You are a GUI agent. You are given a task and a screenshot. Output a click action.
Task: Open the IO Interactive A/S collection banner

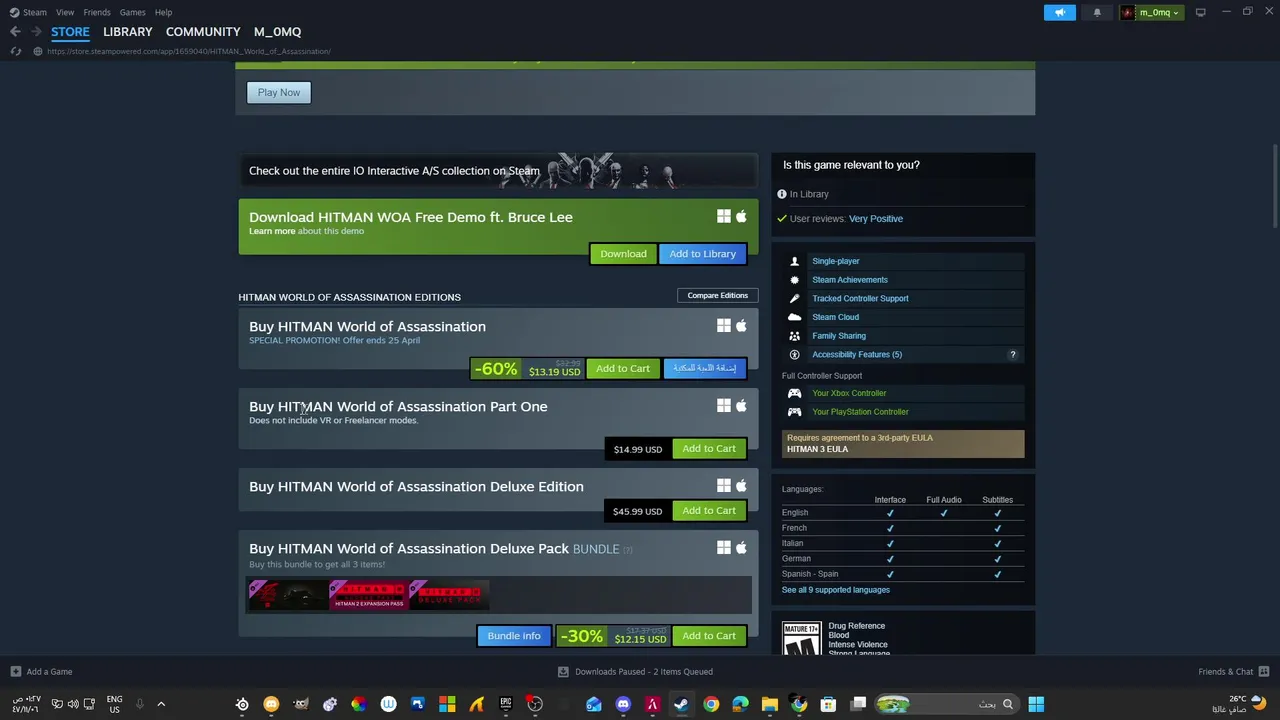(498, 171)
